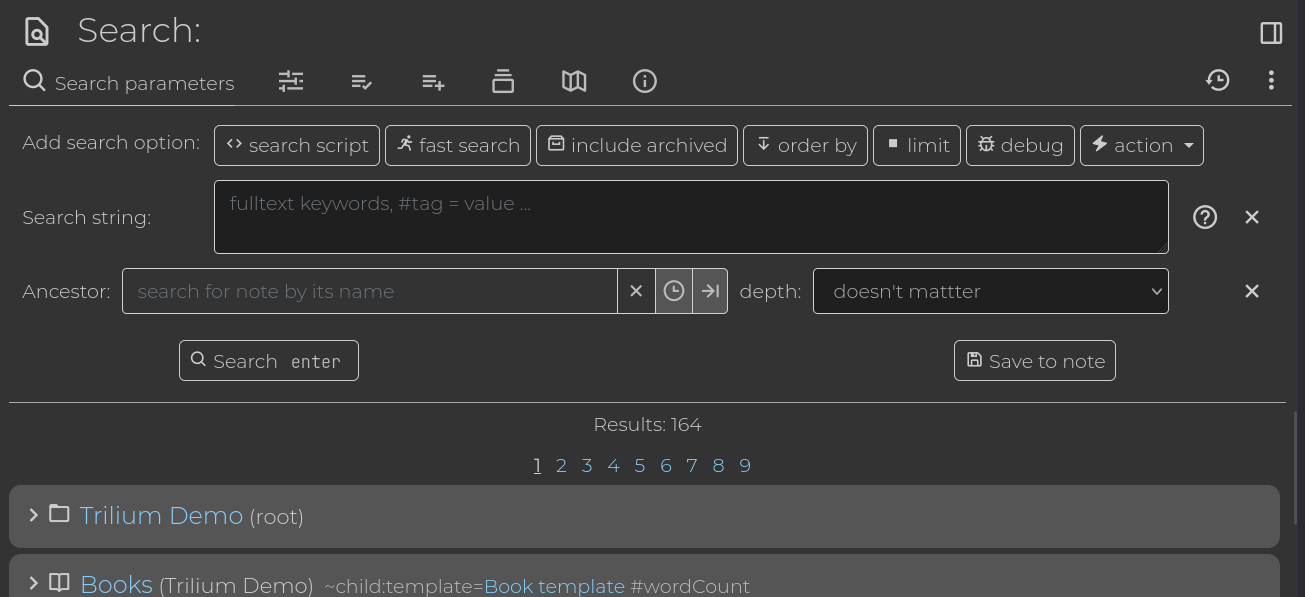Open the depth dropdown
1305x597 pixels.
coord(991,291)
